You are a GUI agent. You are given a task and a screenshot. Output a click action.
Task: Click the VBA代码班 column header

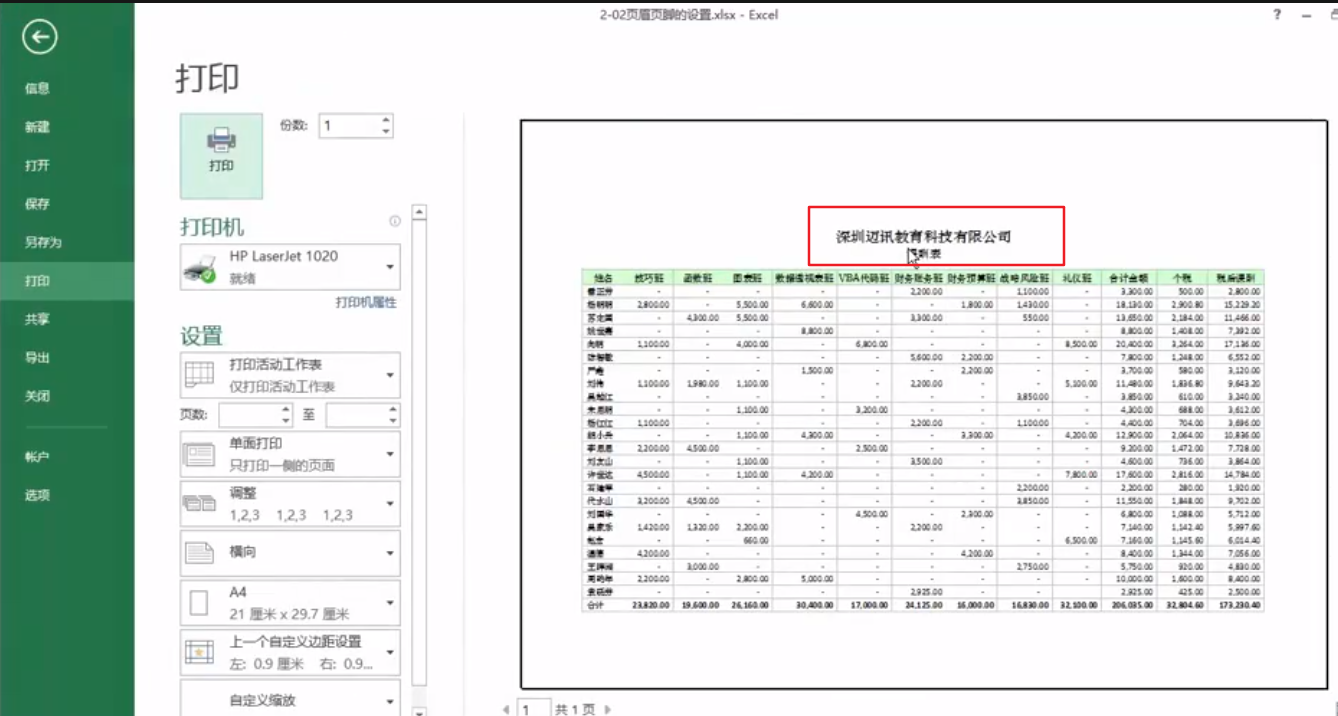coord(864,277)
